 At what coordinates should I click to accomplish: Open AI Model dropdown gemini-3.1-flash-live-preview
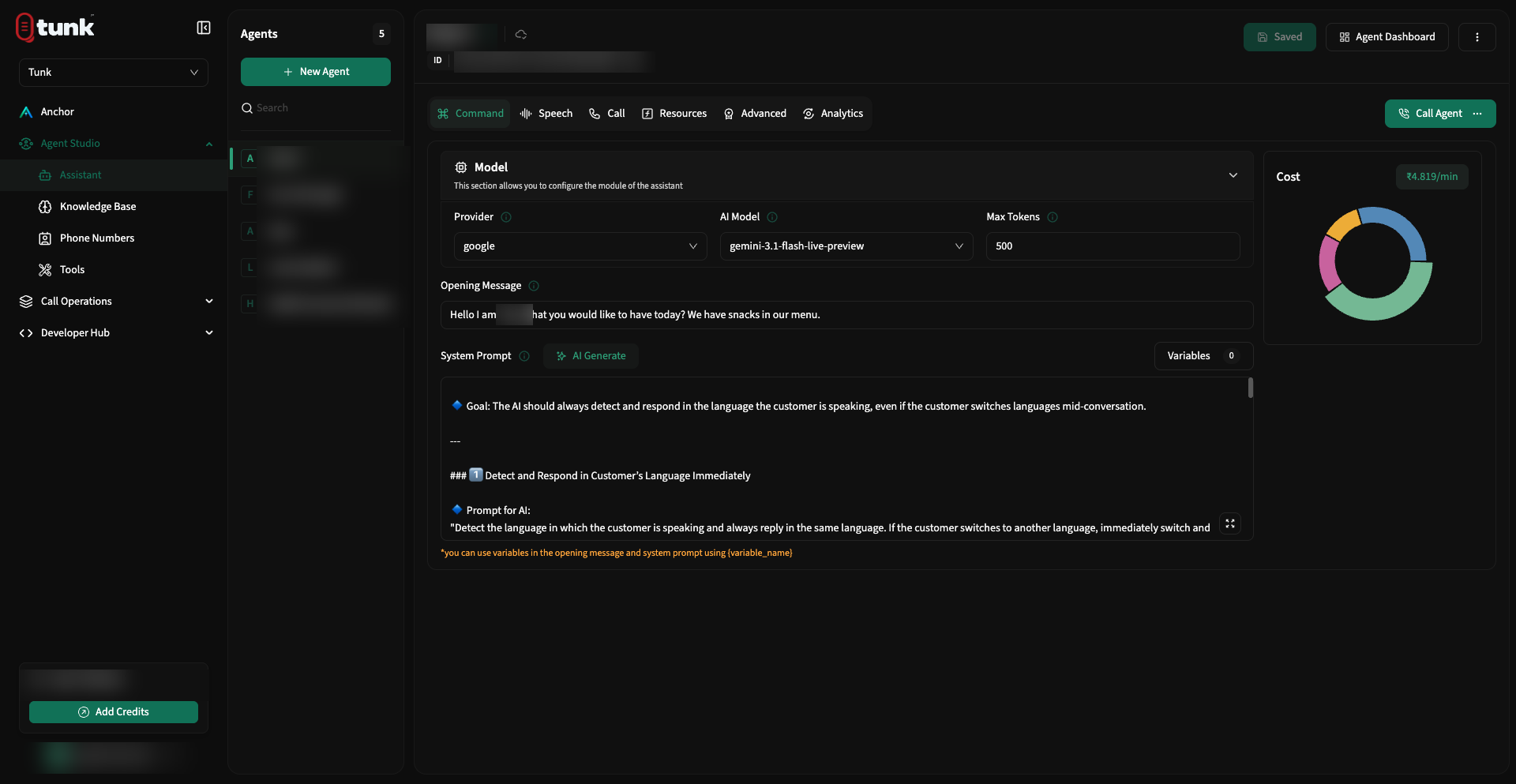(846, 246)
